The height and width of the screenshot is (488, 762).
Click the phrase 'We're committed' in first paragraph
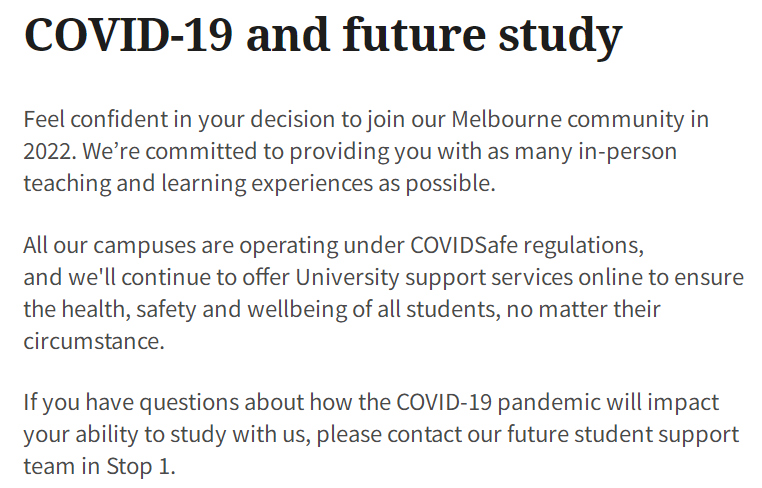[x=170, y=151]
